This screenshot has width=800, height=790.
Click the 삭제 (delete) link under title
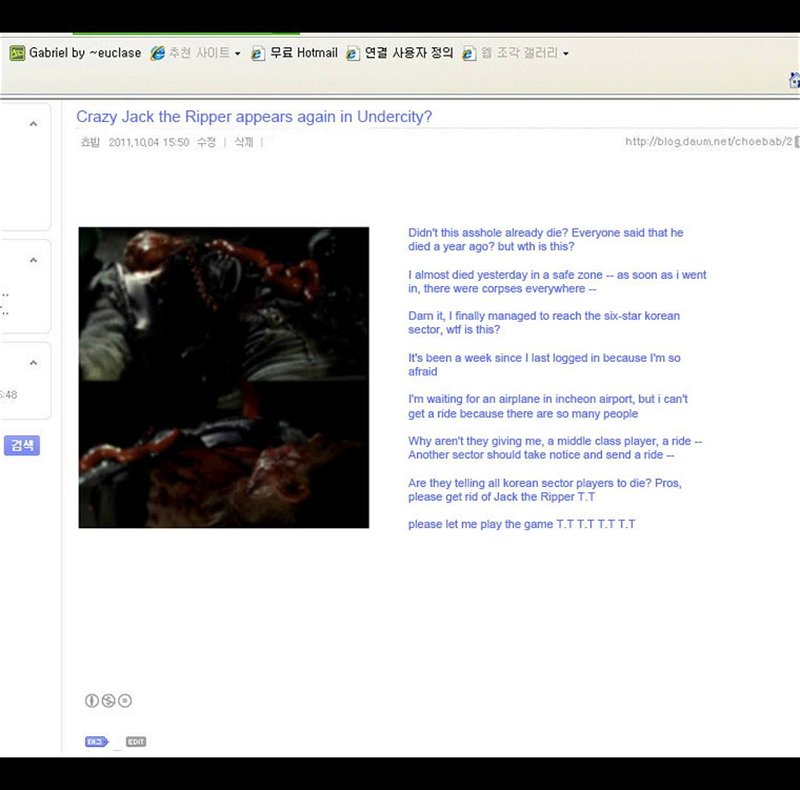click(243, 143)
